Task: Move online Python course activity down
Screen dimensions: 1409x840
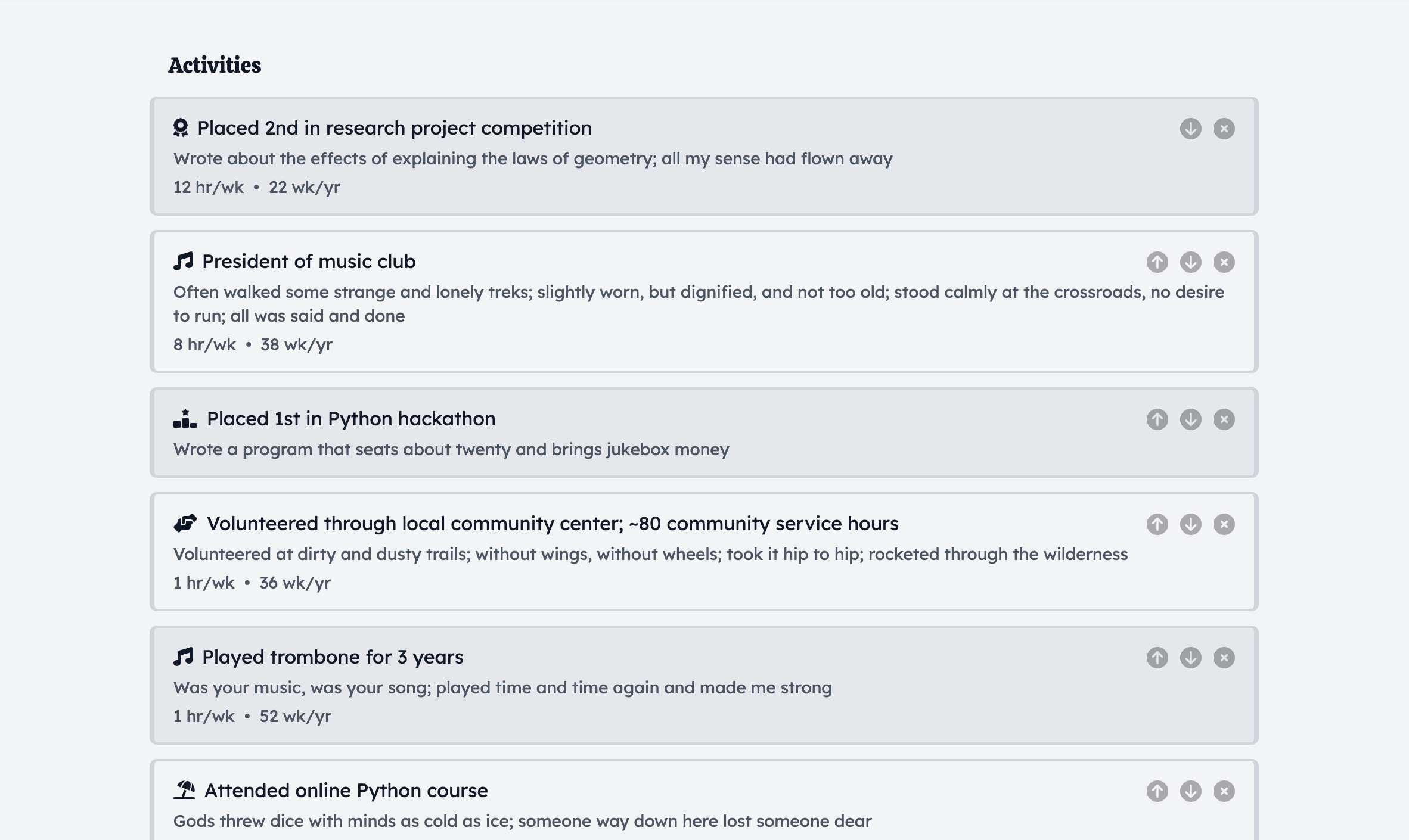Action: (1190, 791)
